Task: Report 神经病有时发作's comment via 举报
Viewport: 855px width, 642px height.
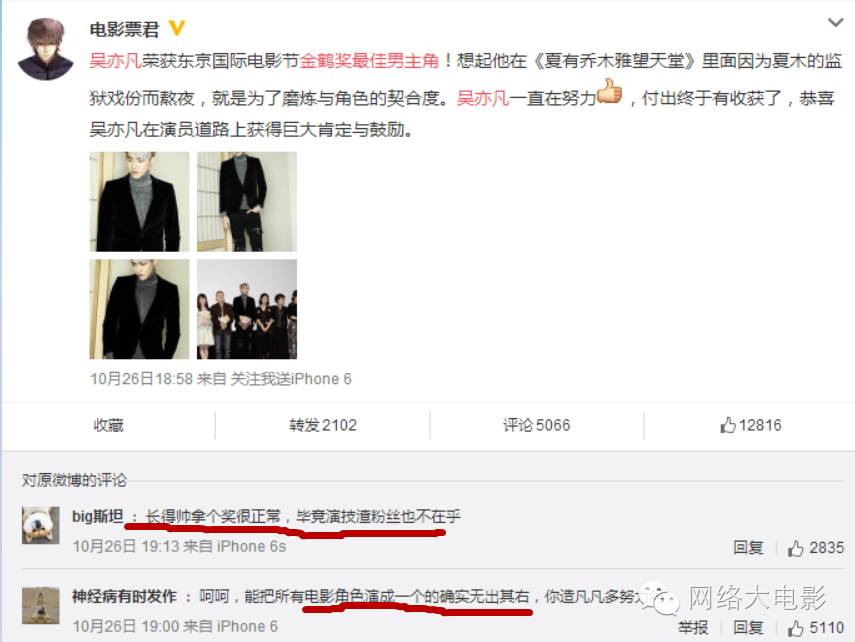Action: (x=693, y=627)
